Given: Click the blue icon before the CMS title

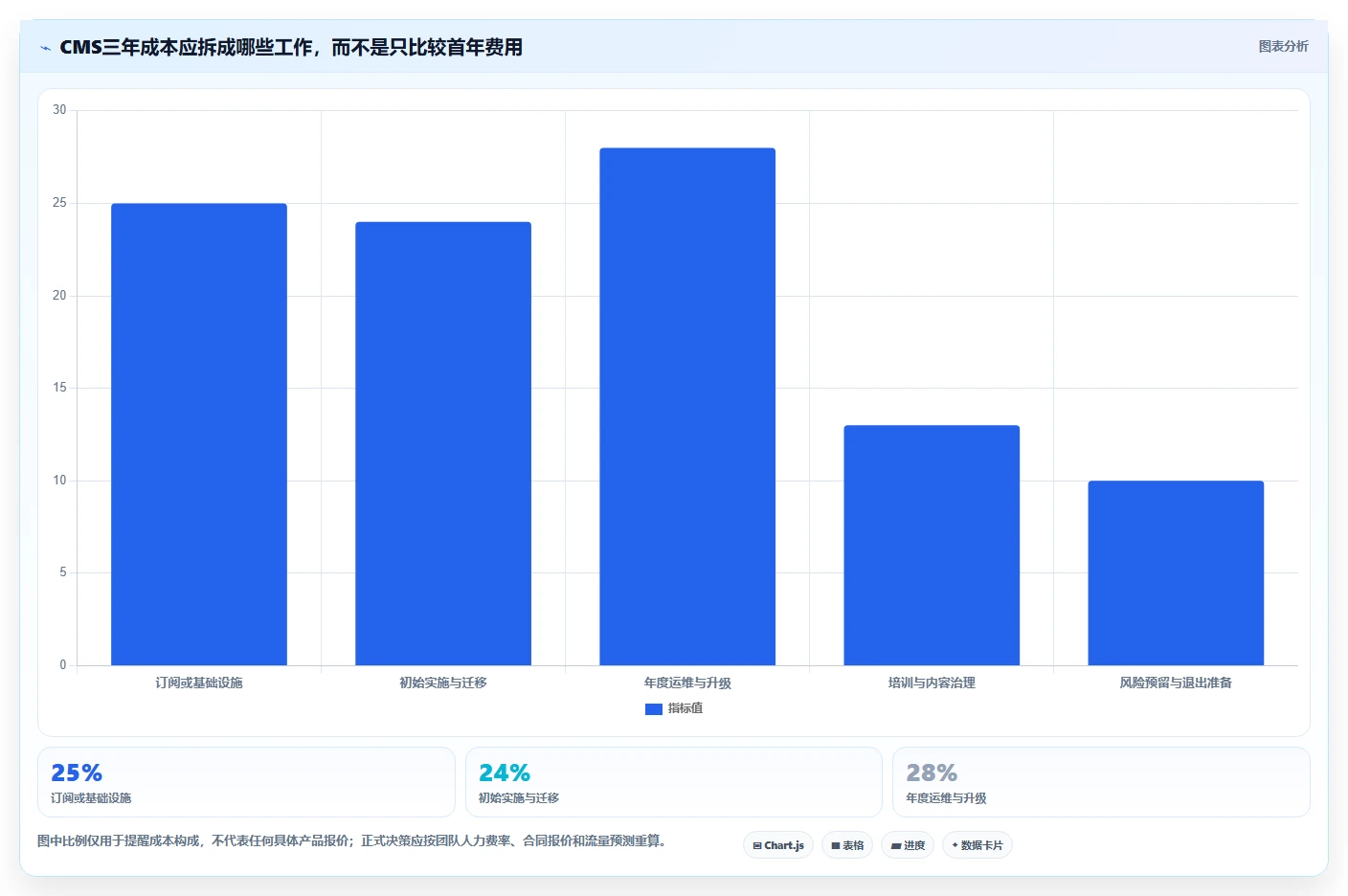Looking at the screenshot, I should [45, 48].
